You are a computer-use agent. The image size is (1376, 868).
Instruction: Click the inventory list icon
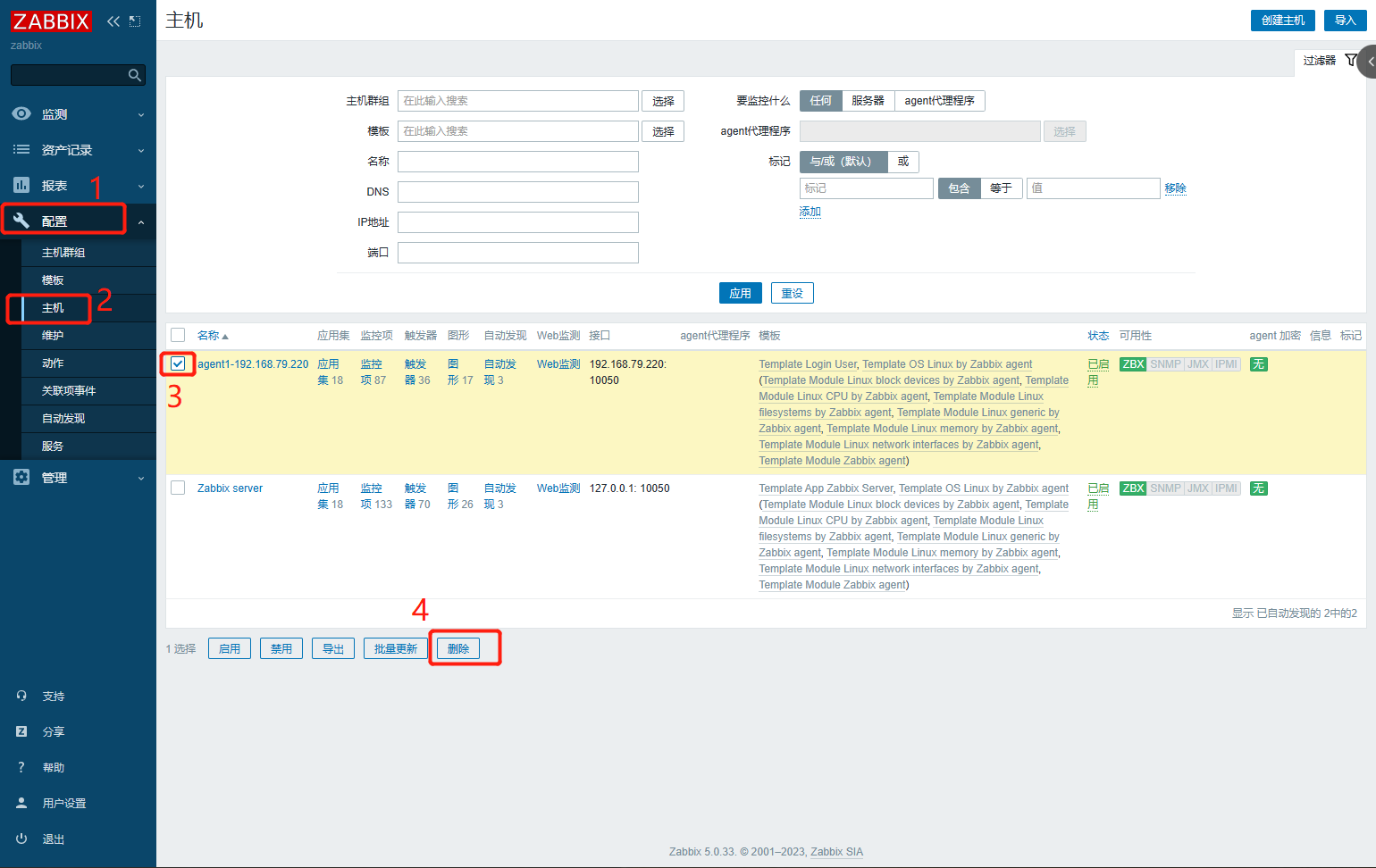21,149
